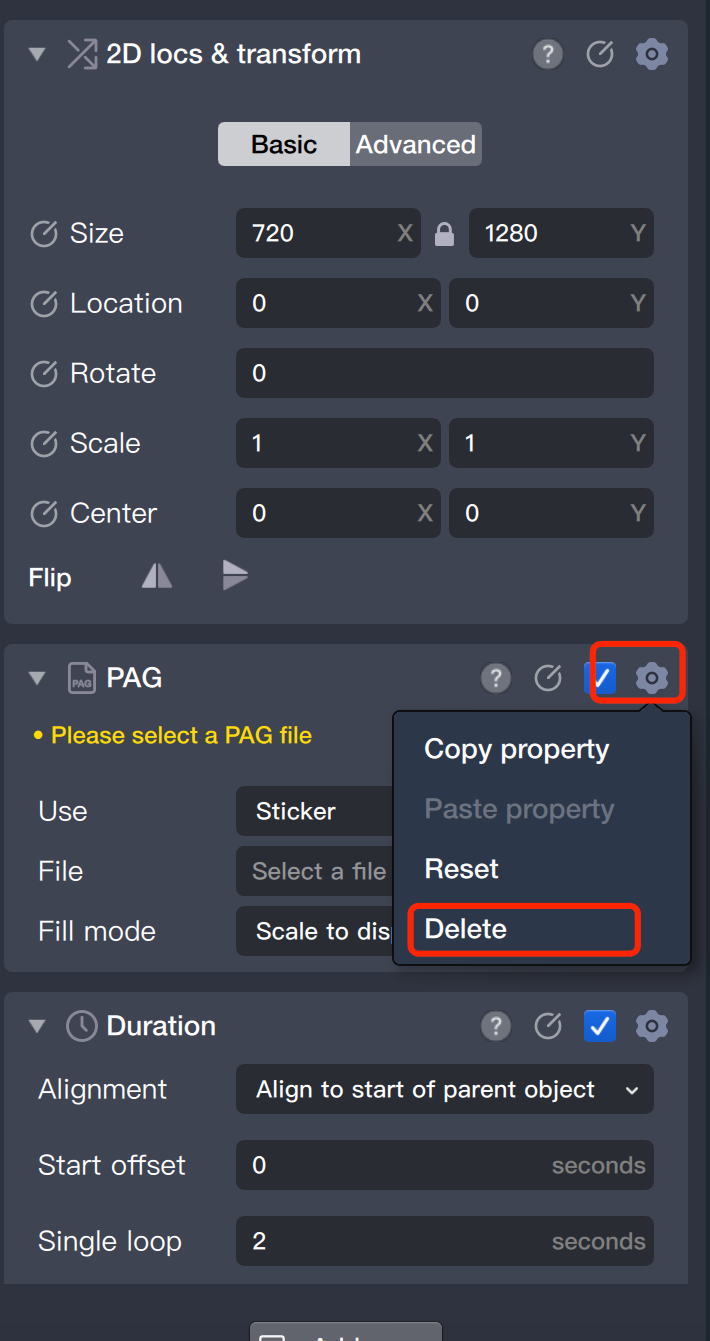This screenshot has height=1341, width=710.
Task: Click the Rotate keyframe circle icon
Action: [x=44, y=374]
